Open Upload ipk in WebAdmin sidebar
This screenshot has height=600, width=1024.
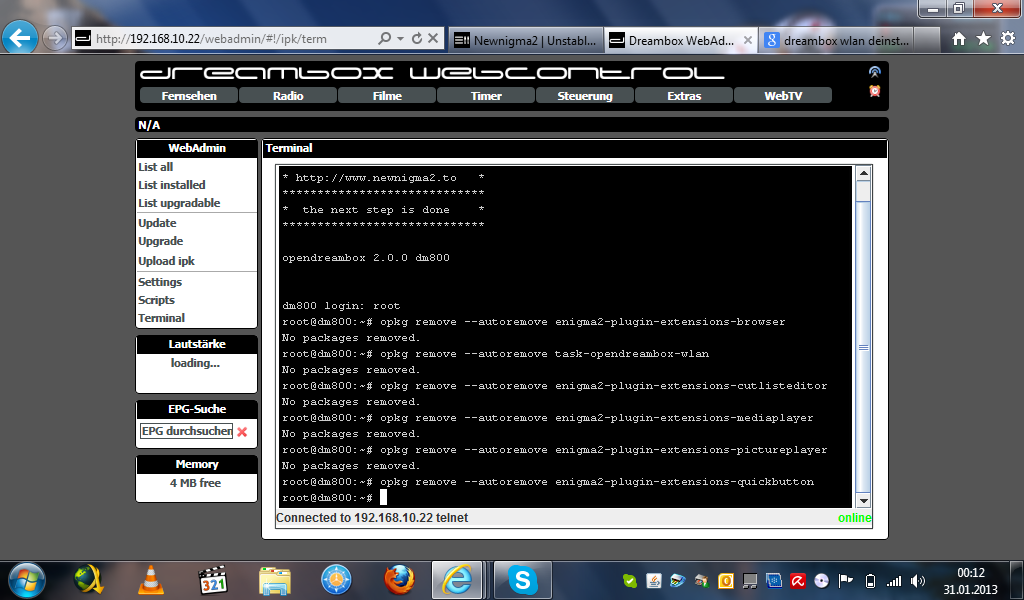pyautogui.click(x=166, y=261)
